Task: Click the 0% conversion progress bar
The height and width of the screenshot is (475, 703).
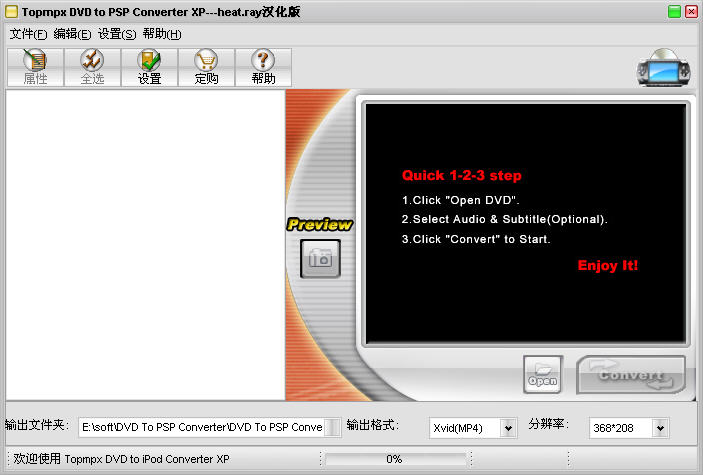Action: (x=395, y=459)
